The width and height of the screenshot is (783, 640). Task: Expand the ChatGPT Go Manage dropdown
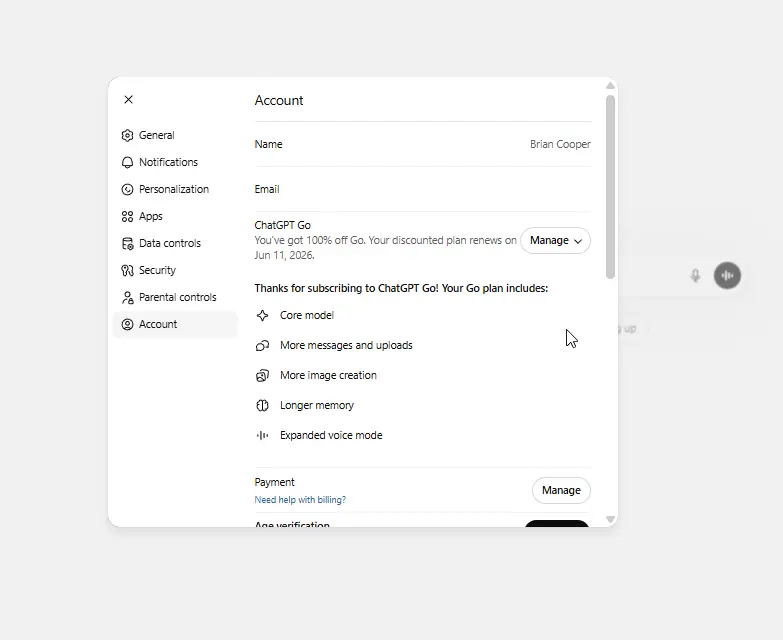pyautogui.click(x=555, y=241)
